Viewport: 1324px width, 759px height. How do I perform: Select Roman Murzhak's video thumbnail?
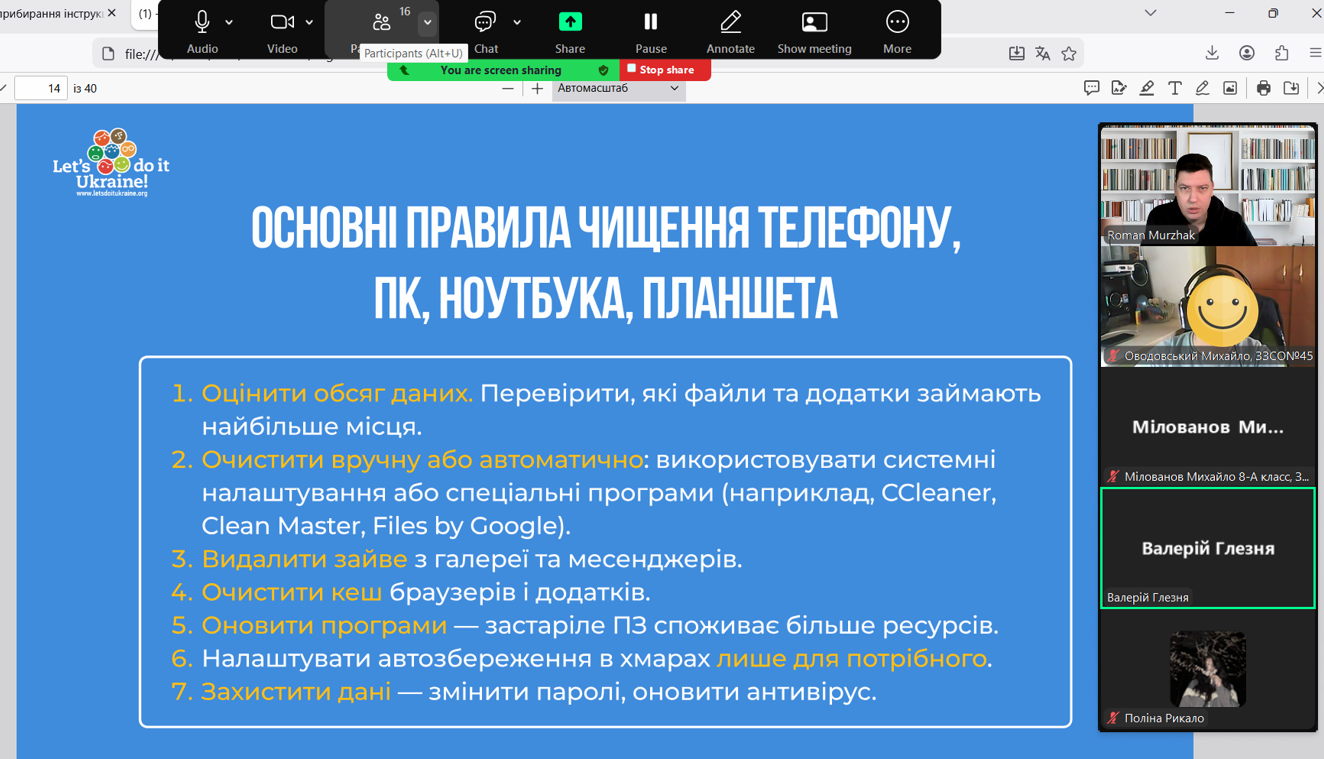point(1207,185)
